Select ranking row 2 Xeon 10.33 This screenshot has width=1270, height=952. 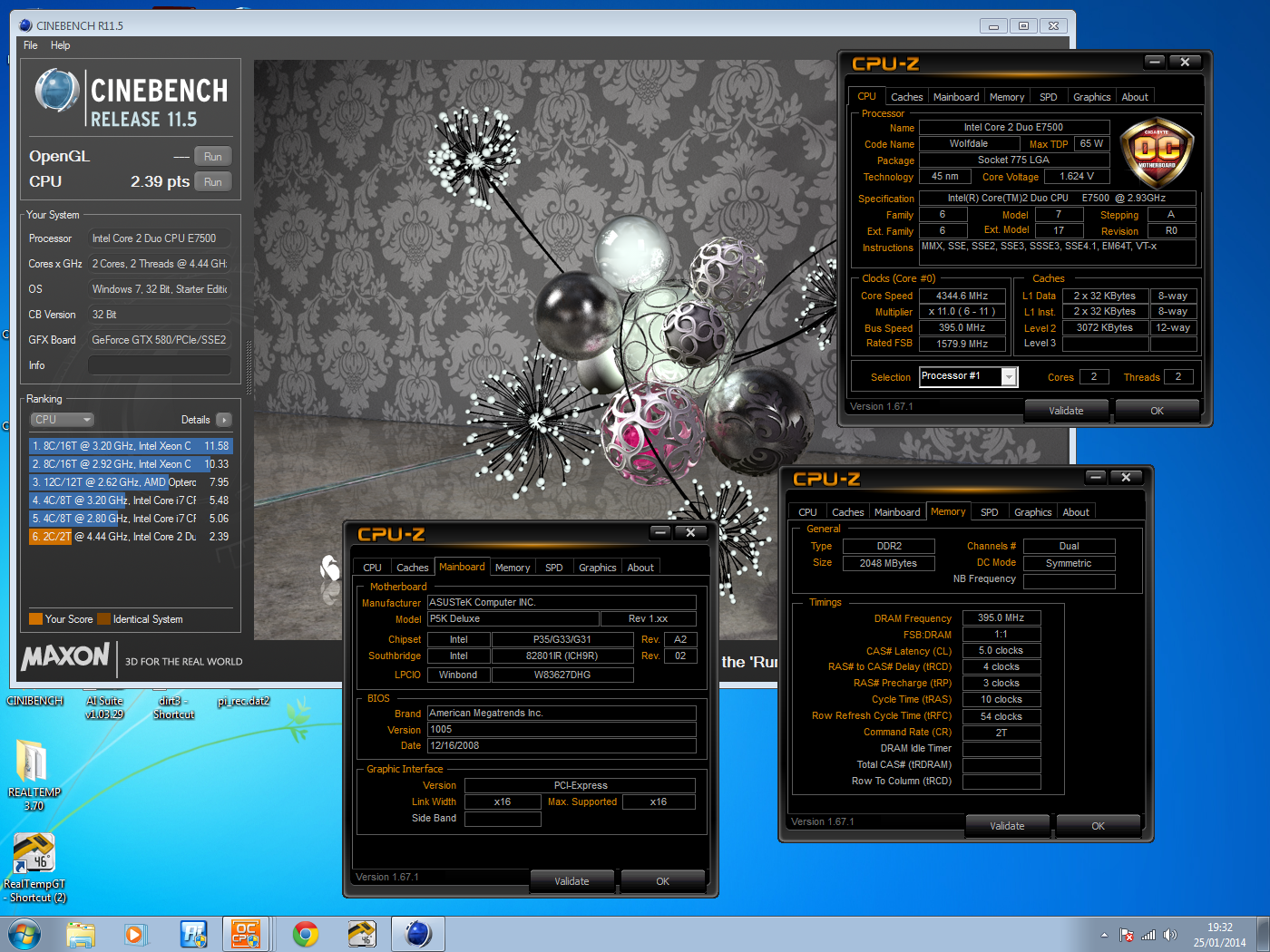pos(131,464)
